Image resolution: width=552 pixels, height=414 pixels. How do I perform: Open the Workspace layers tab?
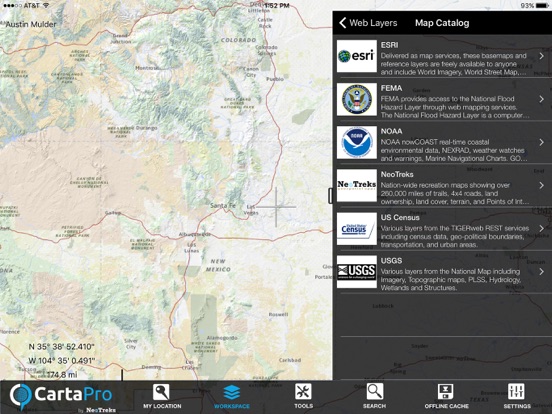(232, 396)
